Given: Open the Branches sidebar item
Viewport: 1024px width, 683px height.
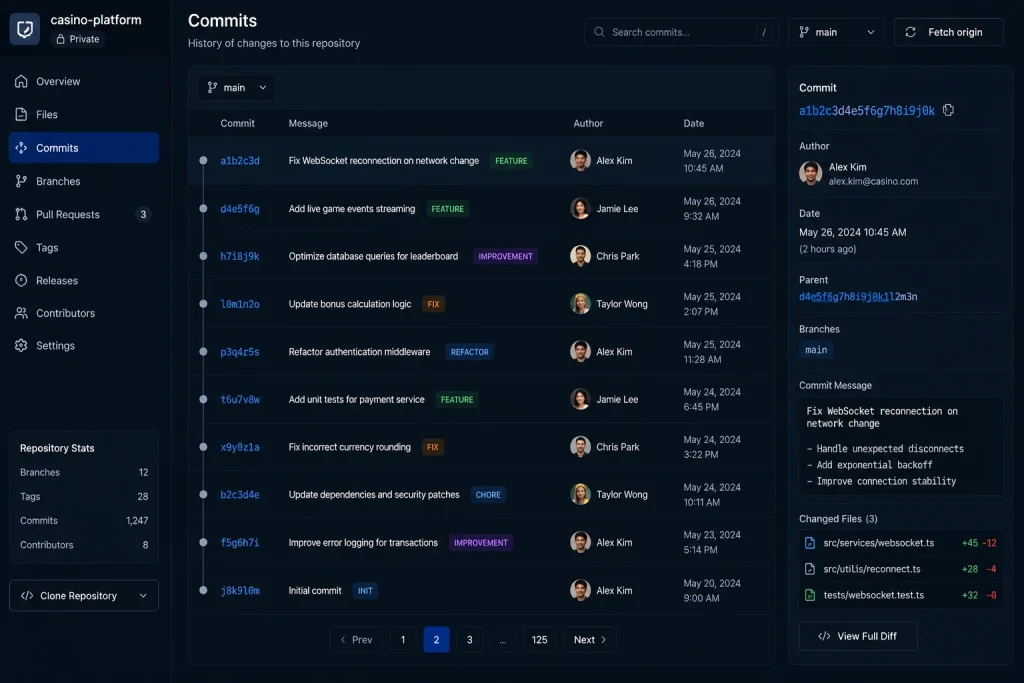Looking at the screenshot, I should pos(84,181).
